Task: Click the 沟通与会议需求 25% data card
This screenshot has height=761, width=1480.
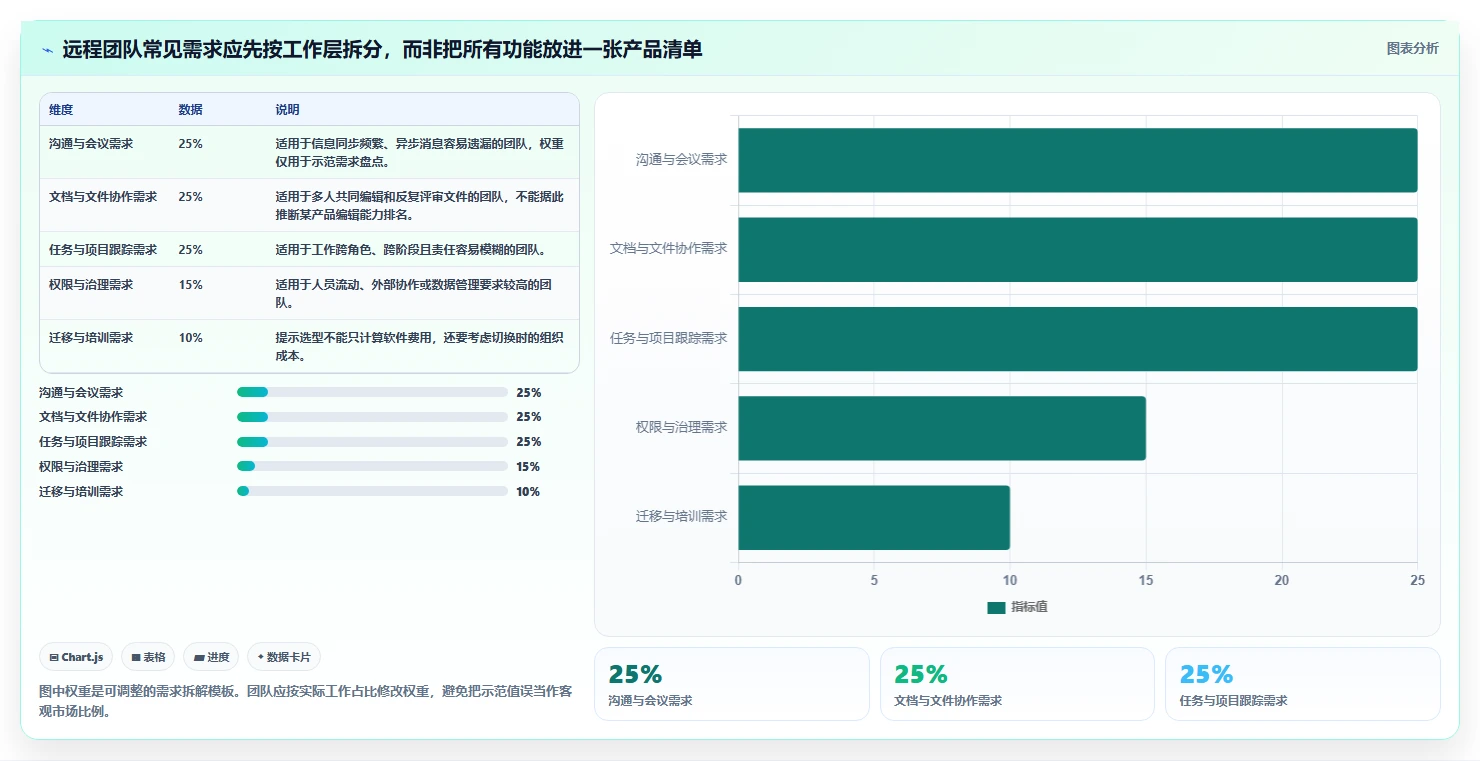Action: 732,684
